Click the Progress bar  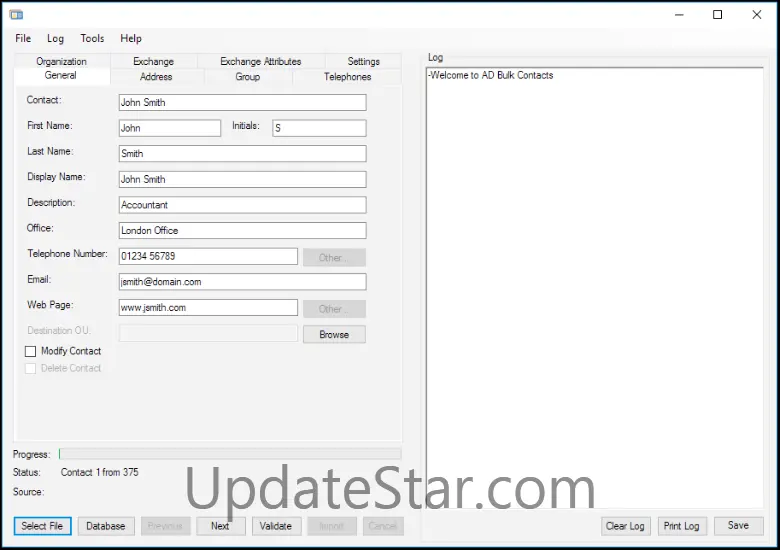tap(230, 454)
